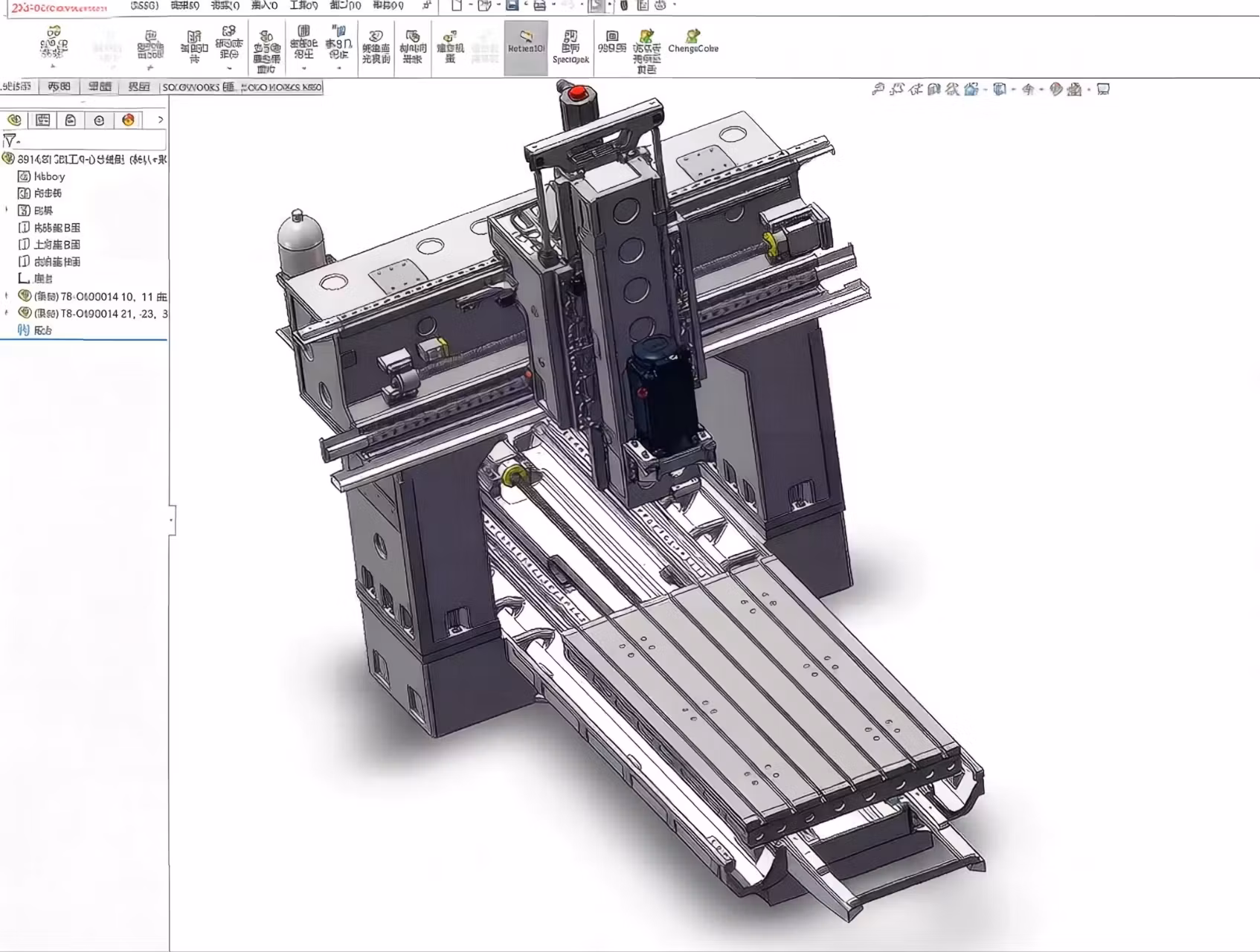Switch to the PropertyManager panel tab

click(x=43, y=120)
